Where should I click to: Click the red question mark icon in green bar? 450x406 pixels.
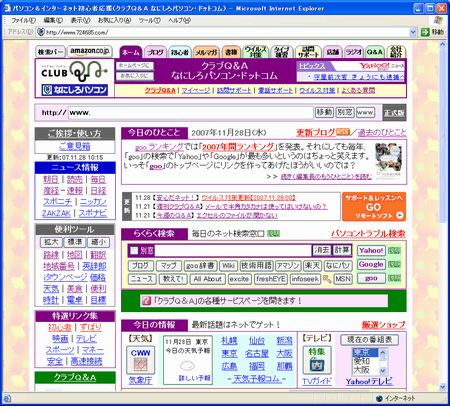pos(146,301)
